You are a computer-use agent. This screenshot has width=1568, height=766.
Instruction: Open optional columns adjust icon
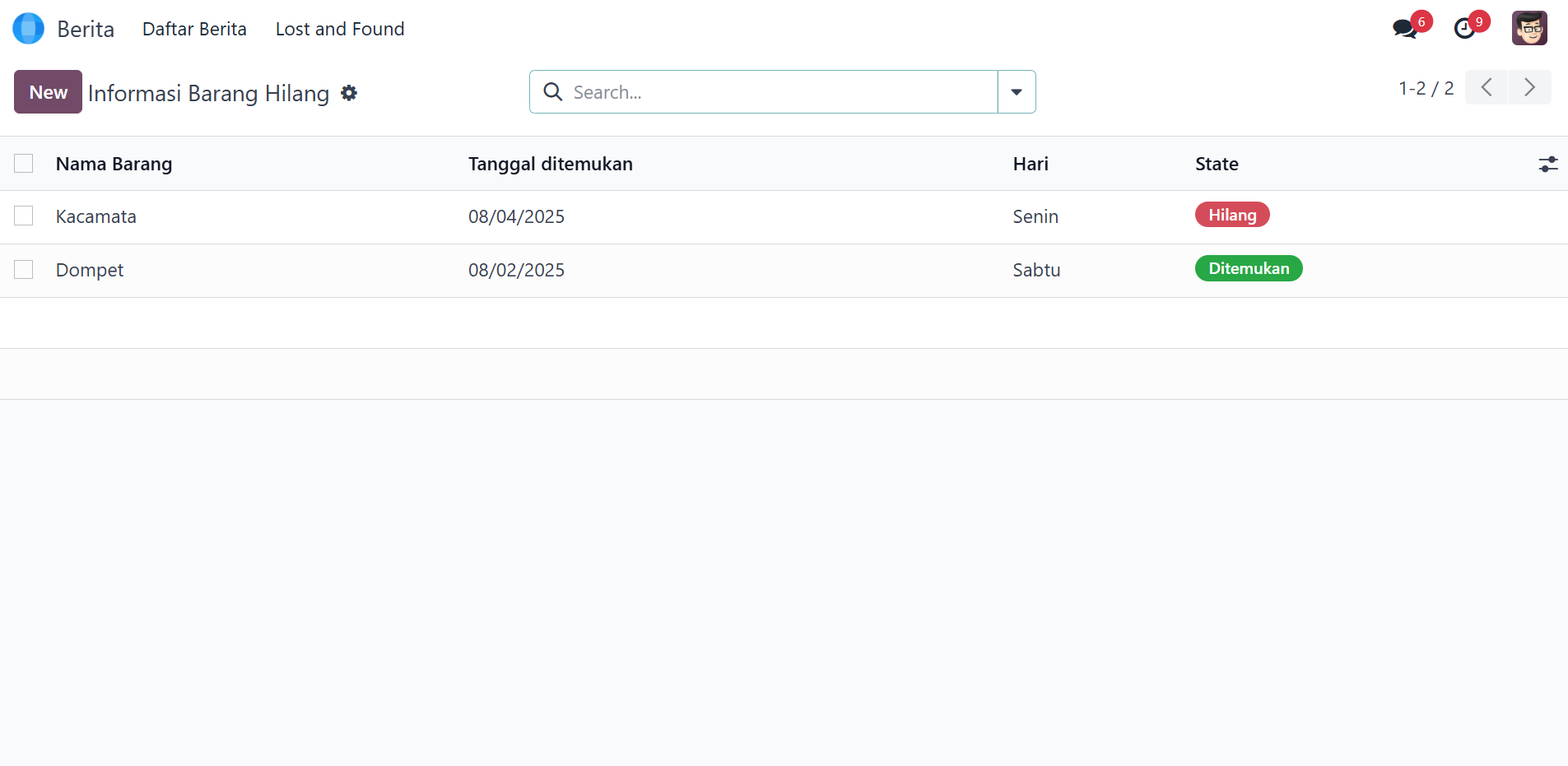pos(1547,165)
